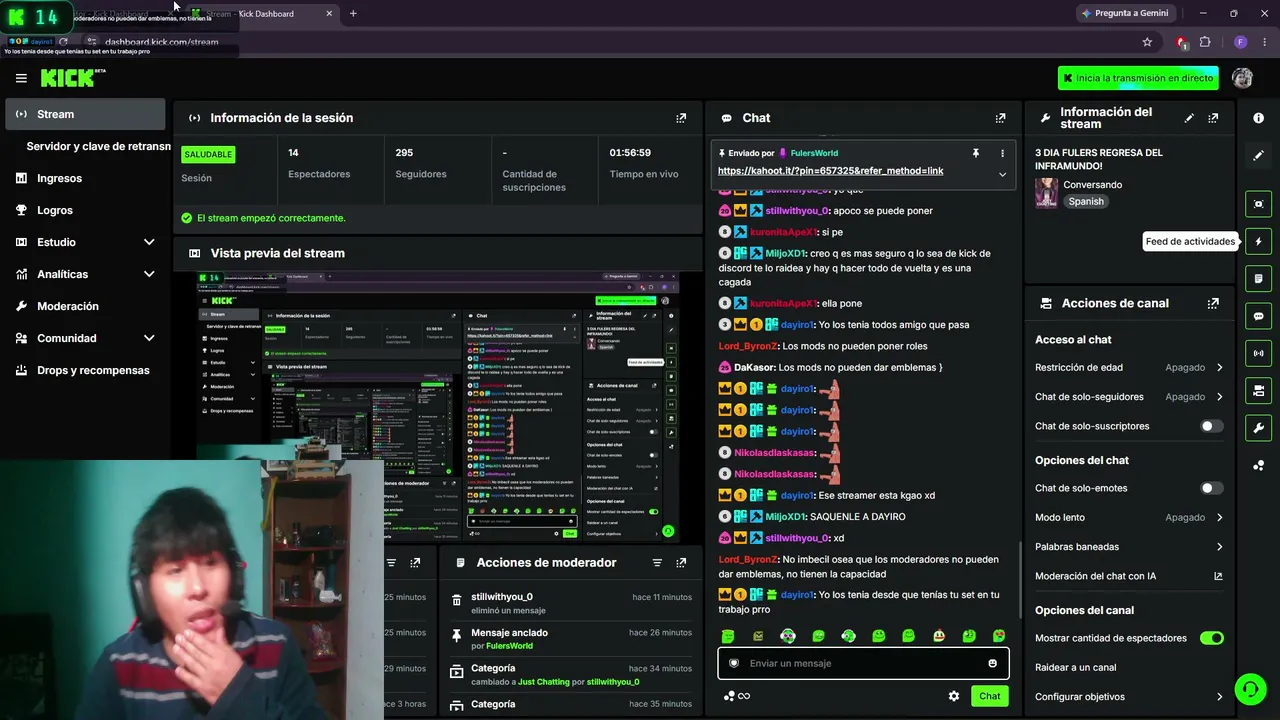Open chat settings gear icon
The width and height of the screenshot is (1280, 720).
pos(953,696)
